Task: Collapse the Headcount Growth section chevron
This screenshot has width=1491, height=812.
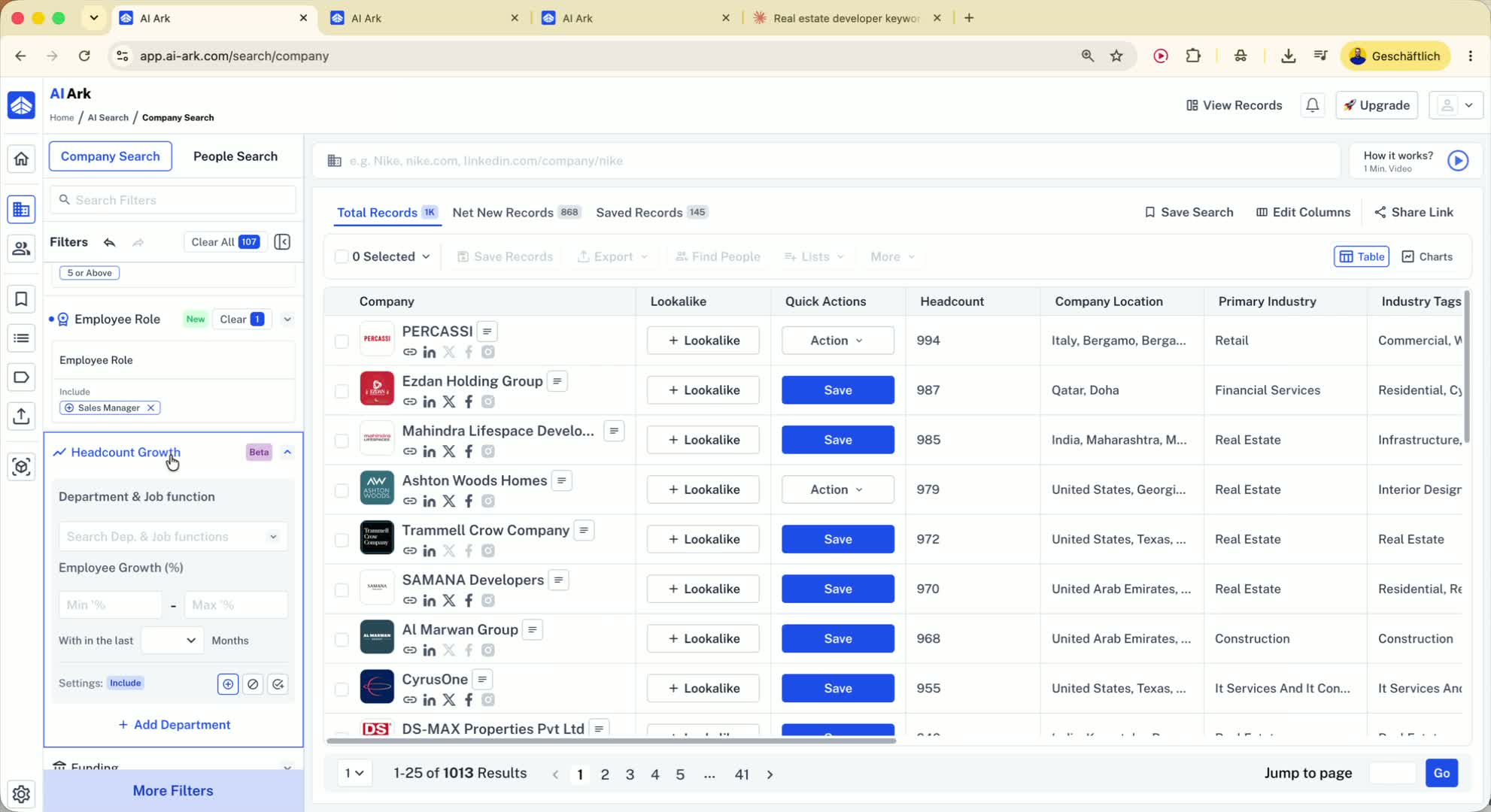Action: point(287,452)
